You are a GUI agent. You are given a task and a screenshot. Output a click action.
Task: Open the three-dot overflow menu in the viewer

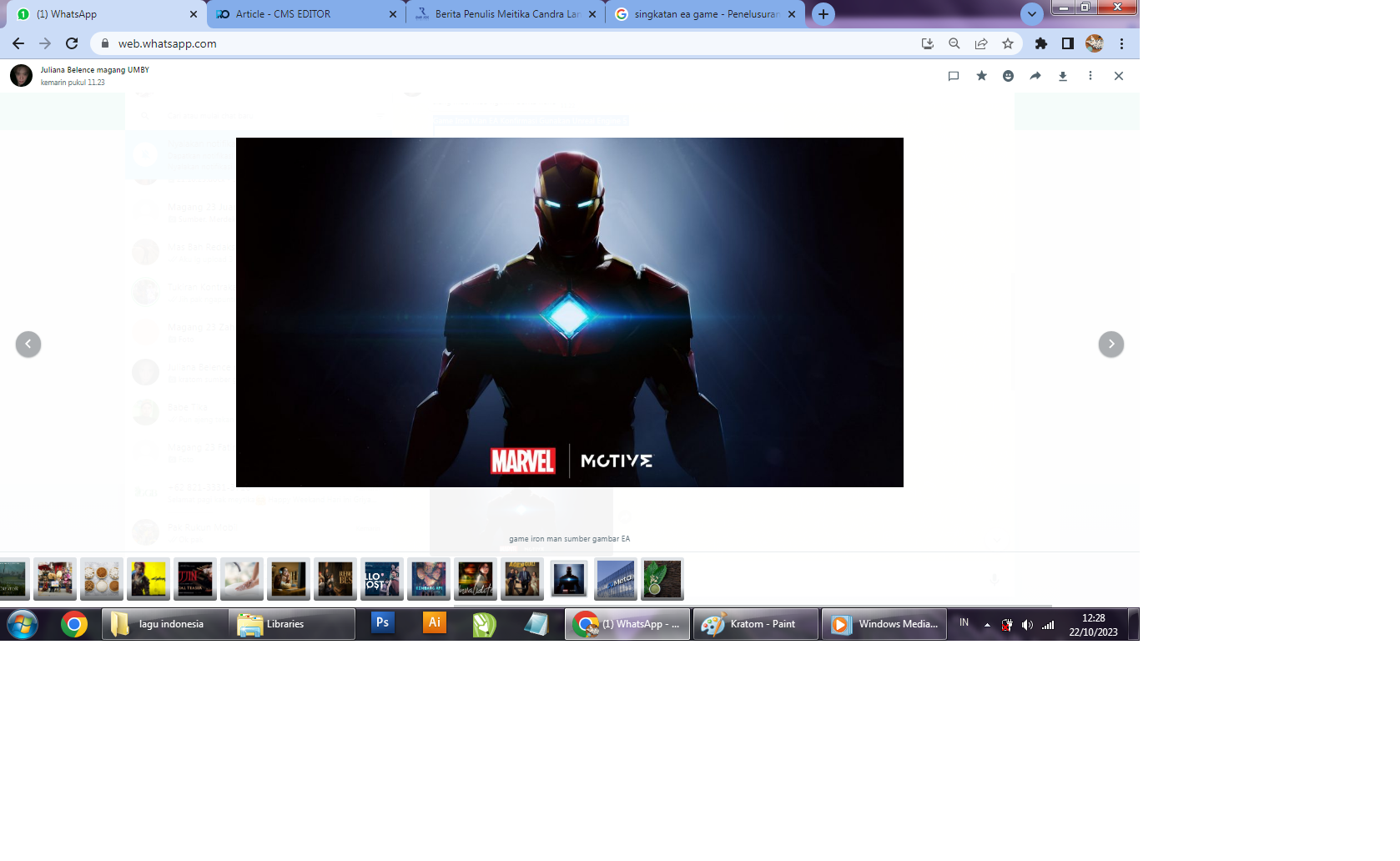click(x=1090, y=75)
